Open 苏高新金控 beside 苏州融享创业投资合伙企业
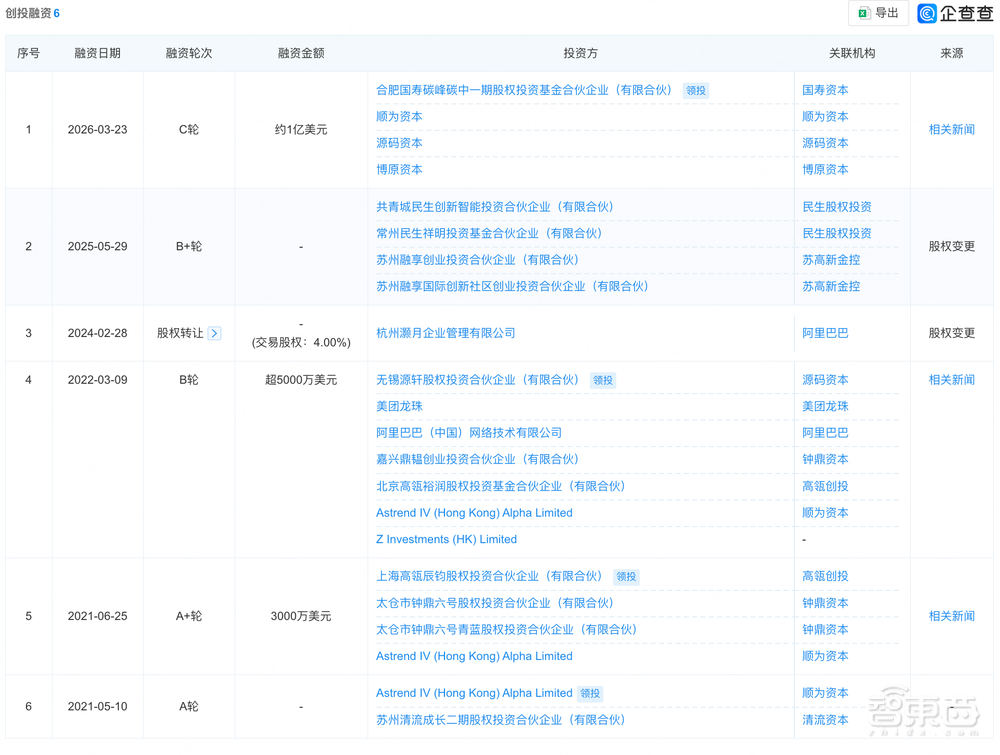 (831, 260)
